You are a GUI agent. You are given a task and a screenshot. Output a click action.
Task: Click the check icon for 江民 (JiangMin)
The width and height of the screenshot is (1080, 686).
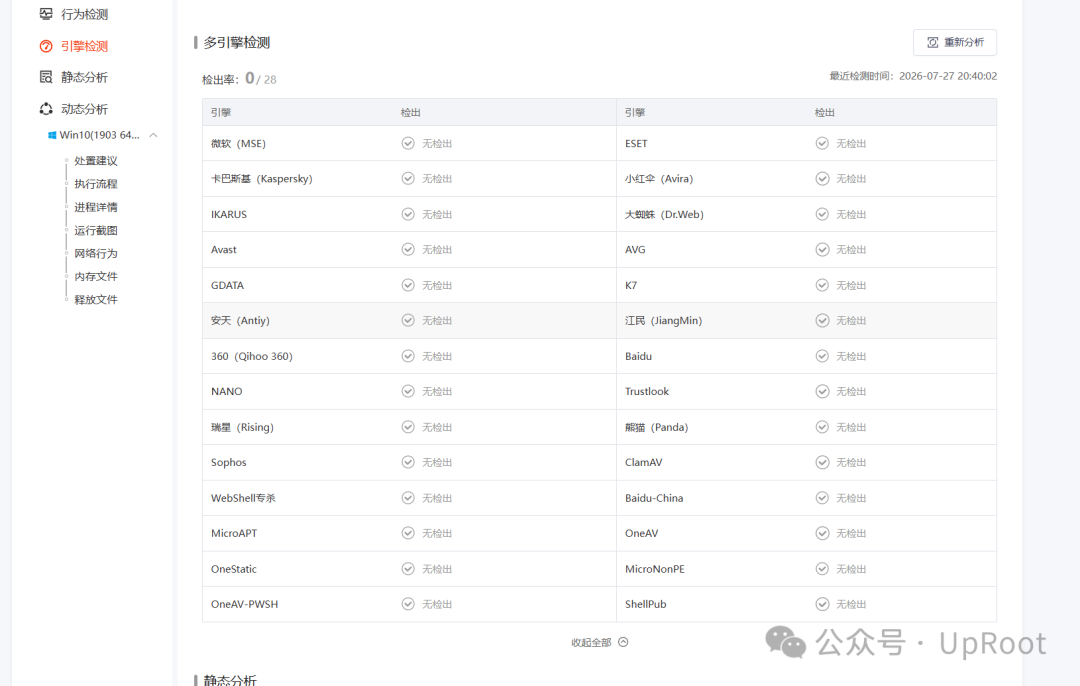[x=822, y=320]
